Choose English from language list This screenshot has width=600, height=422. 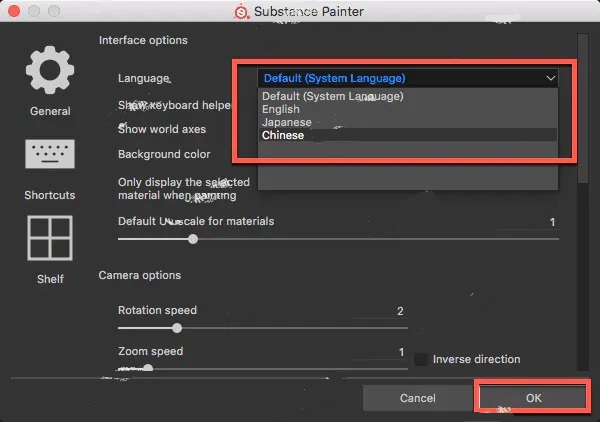click(x=283, y=110)
